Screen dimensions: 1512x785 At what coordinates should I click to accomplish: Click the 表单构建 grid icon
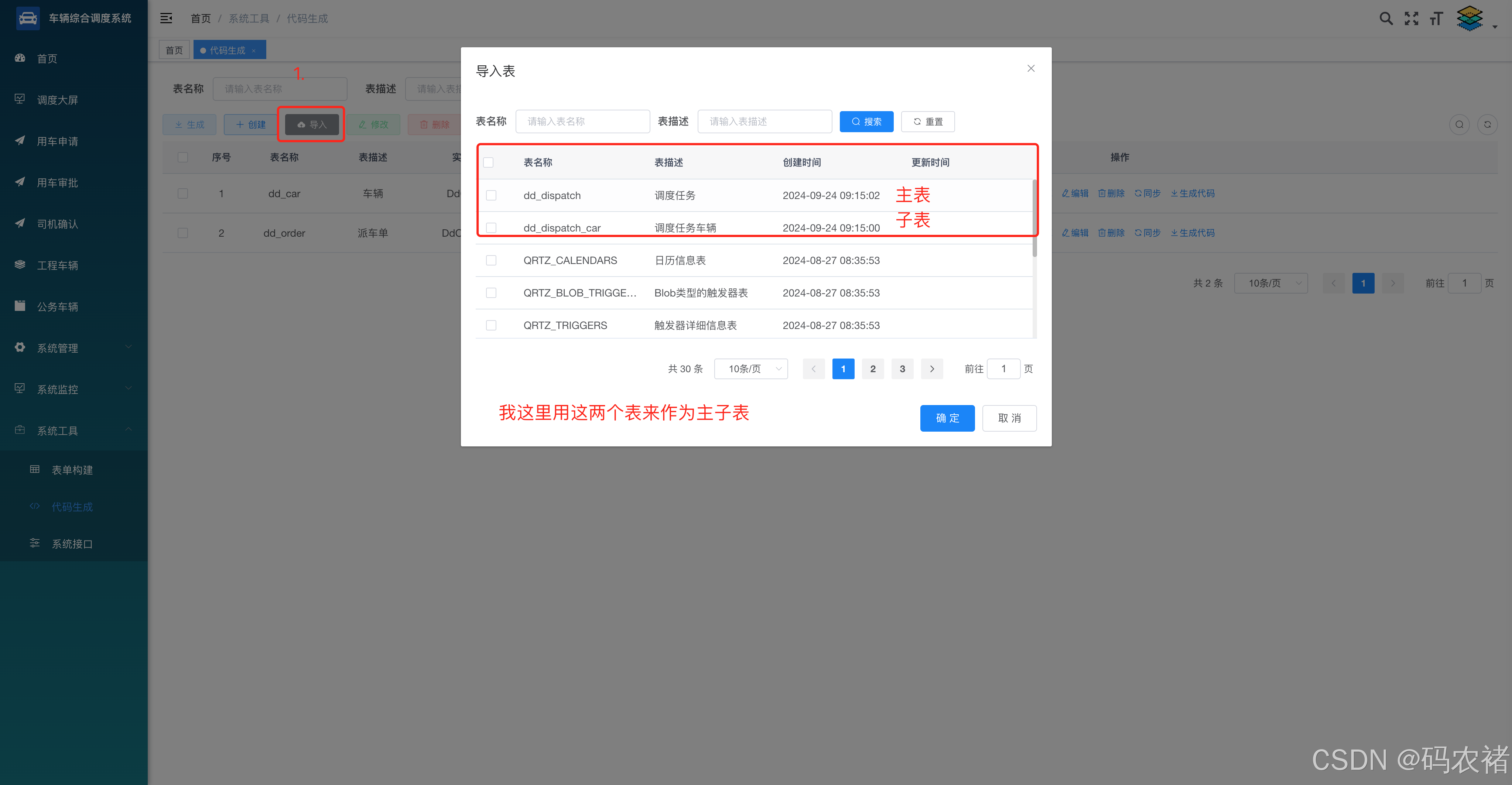(x=35, y=469)
